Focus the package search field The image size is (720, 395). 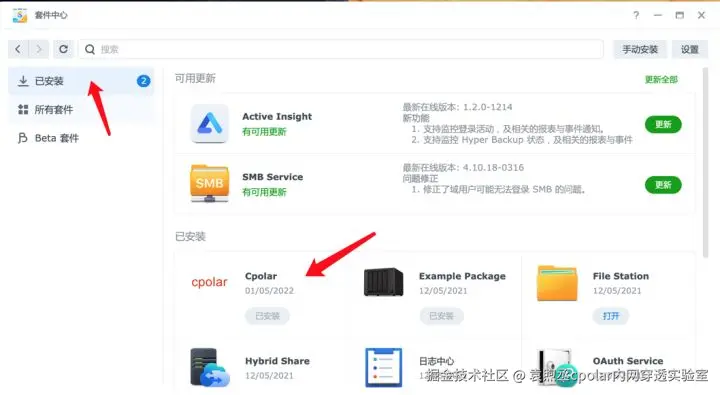[x=341, y=49]
